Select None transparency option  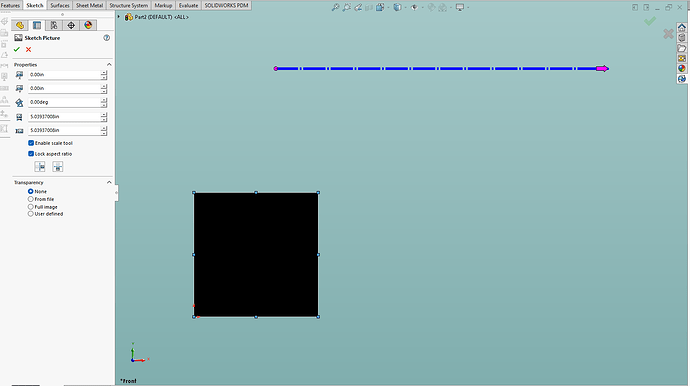[x=30, y=191]
